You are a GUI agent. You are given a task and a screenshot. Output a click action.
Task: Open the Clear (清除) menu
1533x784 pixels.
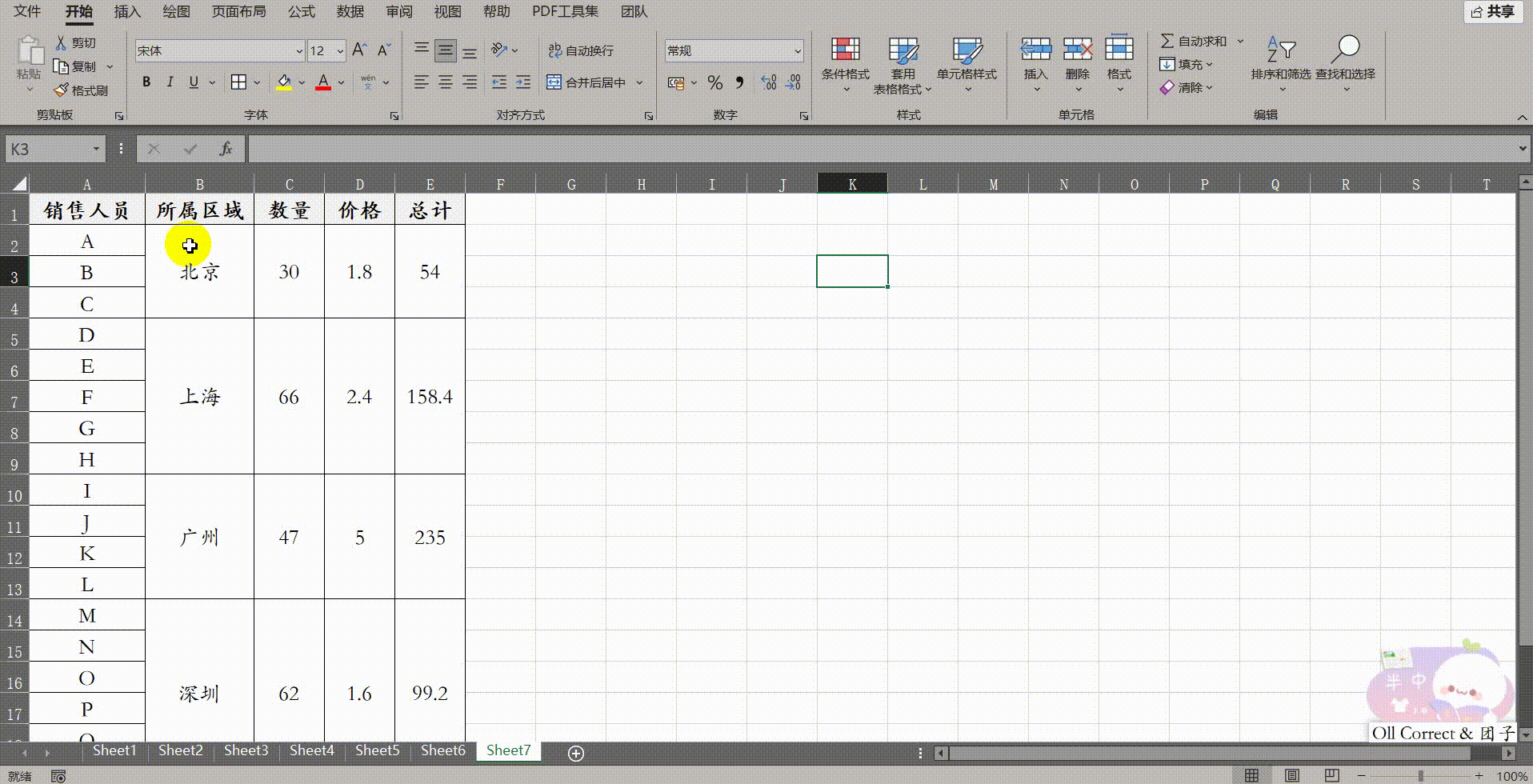pyautogui.click(x=1187, y=87)
